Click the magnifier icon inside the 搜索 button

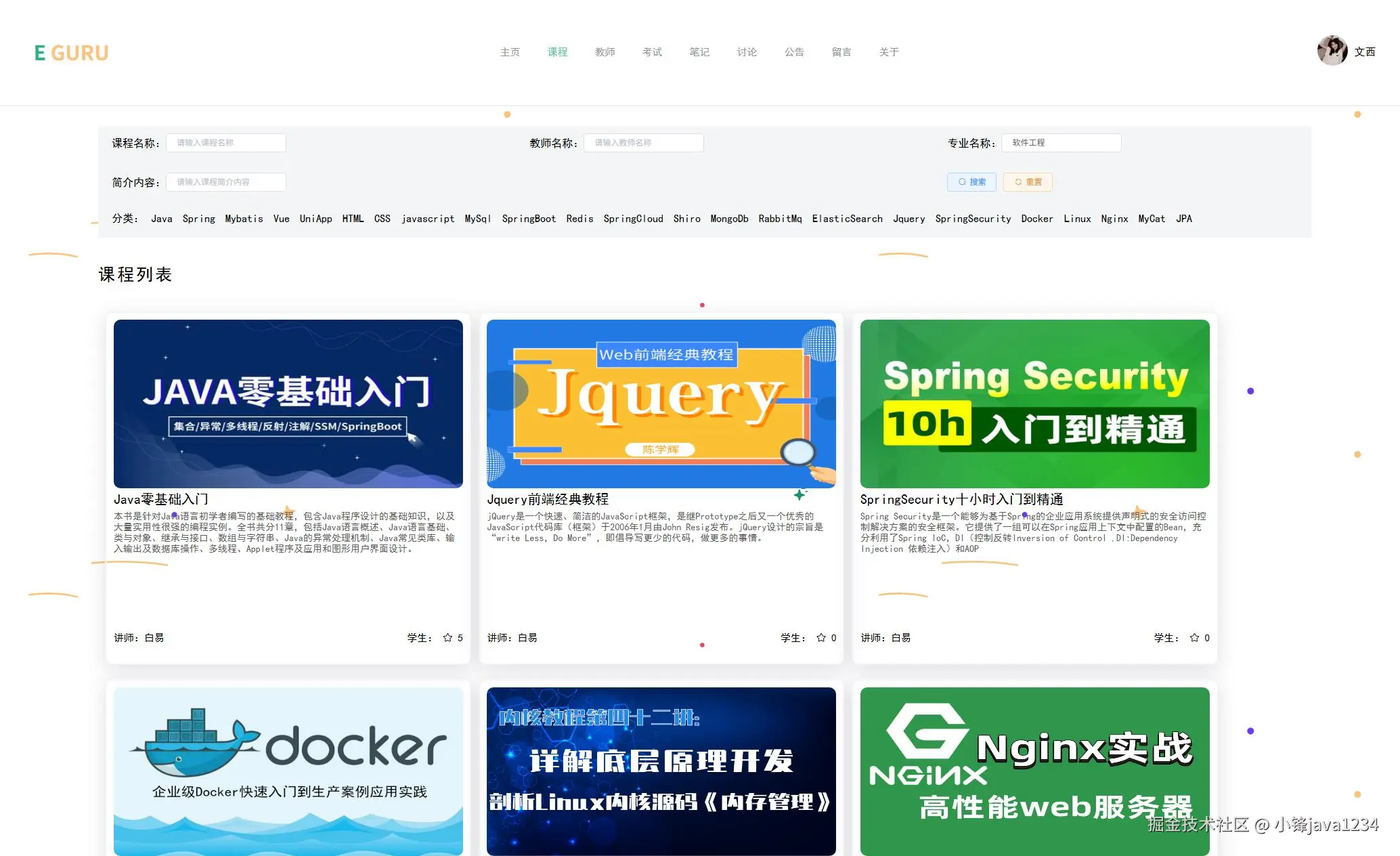tap(962, 182)
